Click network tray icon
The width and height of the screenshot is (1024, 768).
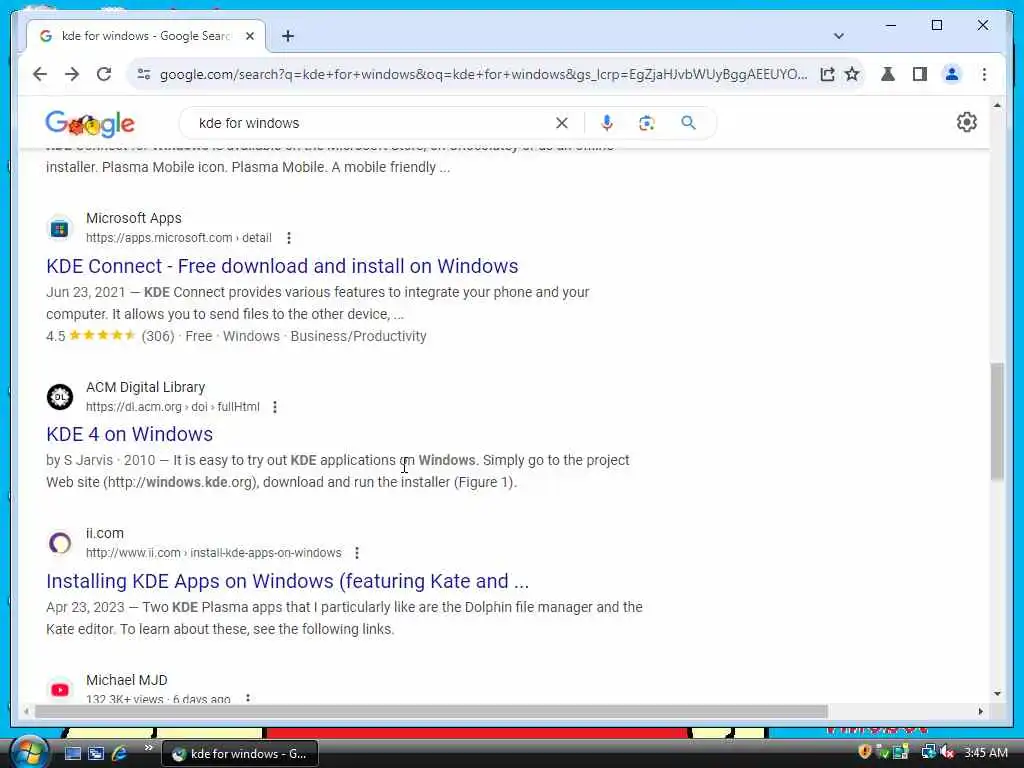click(x=927, y=752)
